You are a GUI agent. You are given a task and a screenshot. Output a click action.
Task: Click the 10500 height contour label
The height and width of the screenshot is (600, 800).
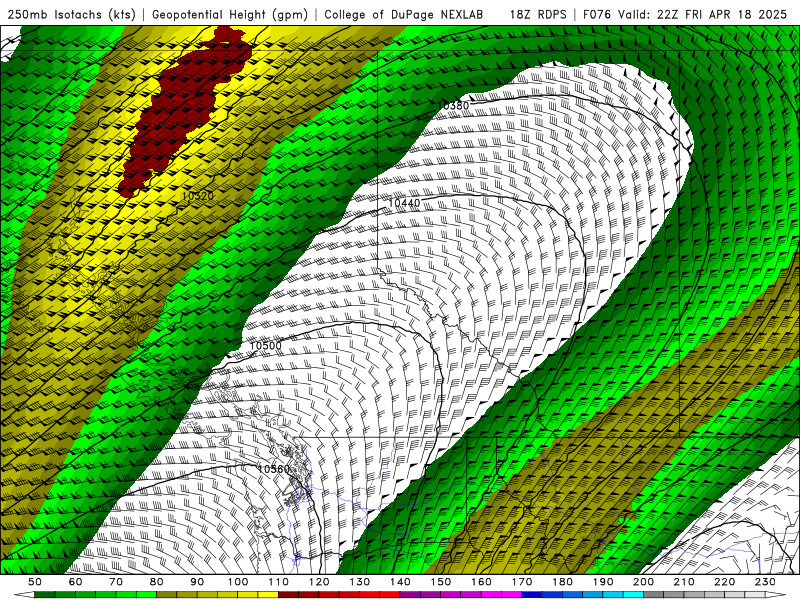click(x=265, y=345)
